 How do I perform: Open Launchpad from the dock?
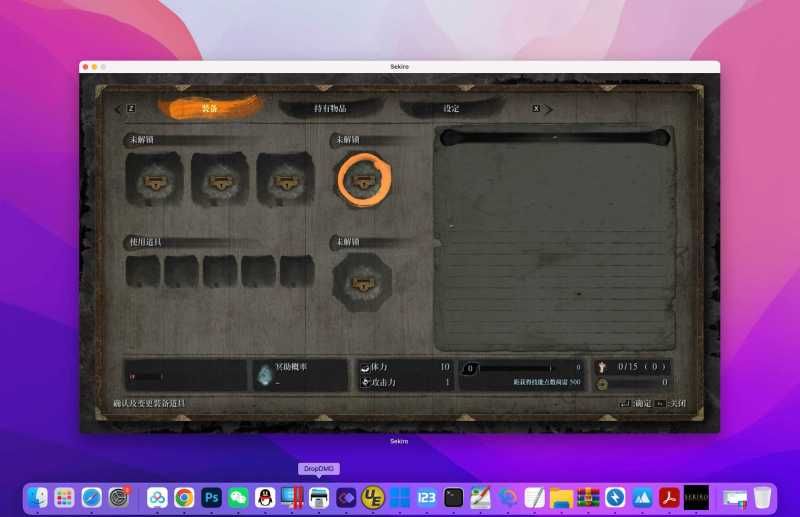coord(64,498)
